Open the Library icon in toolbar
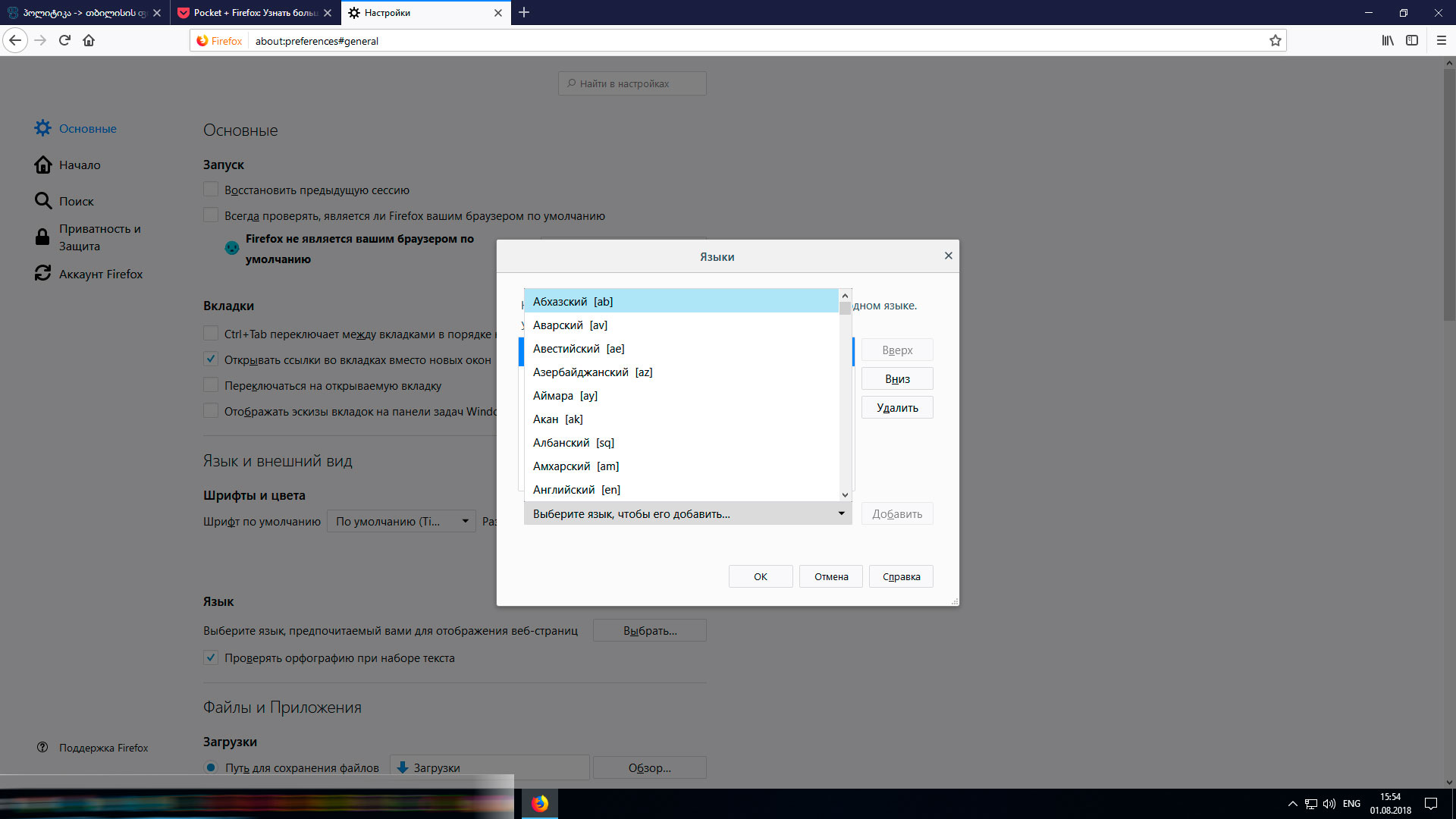This screenshot has height=819, width=1456. 1387,41
